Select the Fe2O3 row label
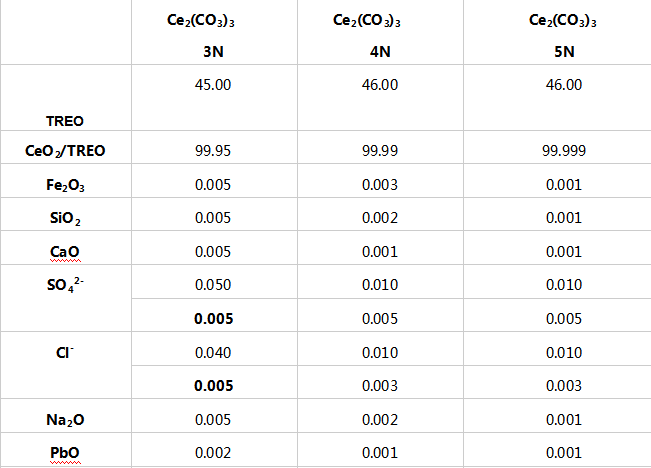This screenshot has width=651, height=468. pyautogui.click(x=65, y=185)
